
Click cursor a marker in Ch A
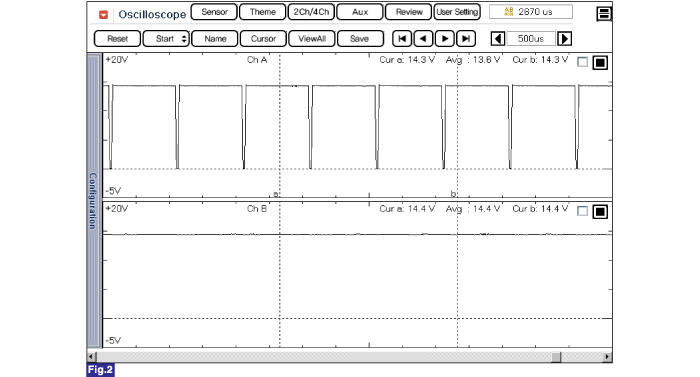pos(276,194)
